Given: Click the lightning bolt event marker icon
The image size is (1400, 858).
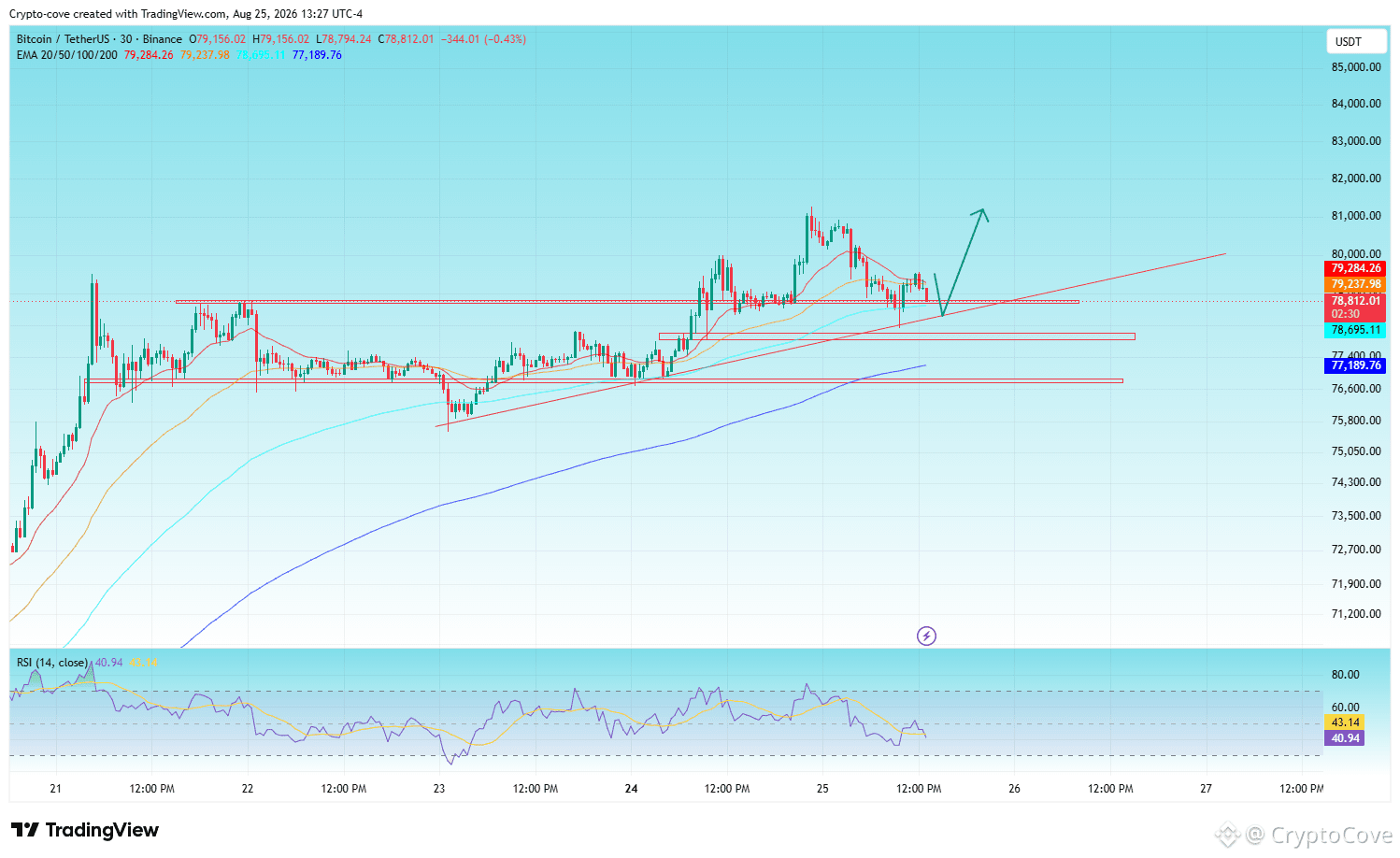Looking at the screenshot, I should 926,636.
